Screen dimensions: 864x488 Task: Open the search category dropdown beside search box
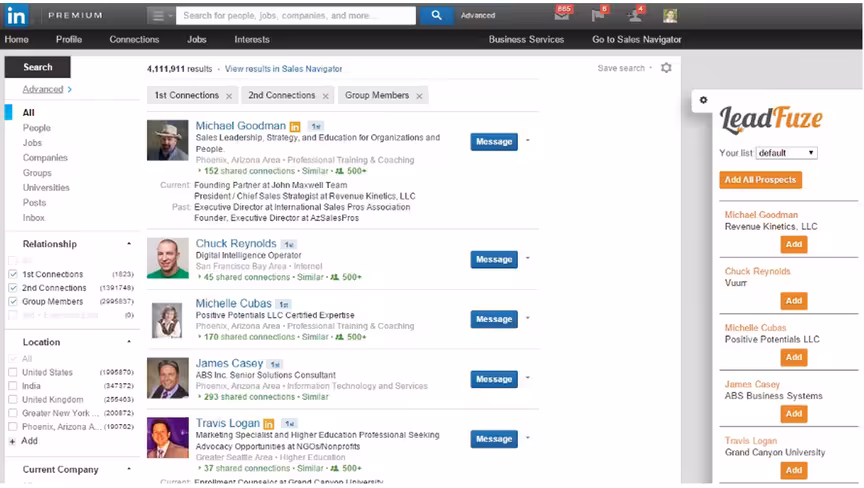tap(161, 15)
